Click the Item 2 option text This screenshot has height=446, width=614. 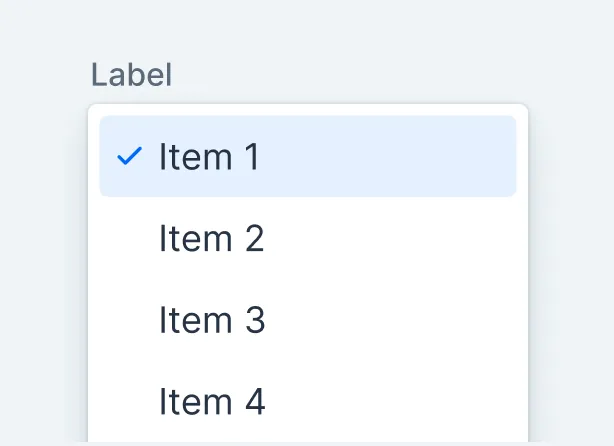pyautogui.click(x=211, y=239)
